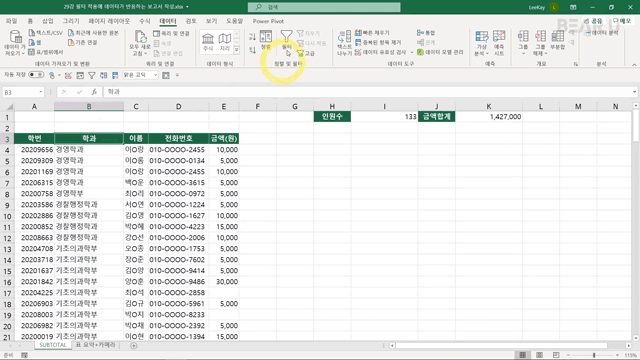Switch to Normal view in status bar
This screenshot has height=360, width=640.
(522, 355)
